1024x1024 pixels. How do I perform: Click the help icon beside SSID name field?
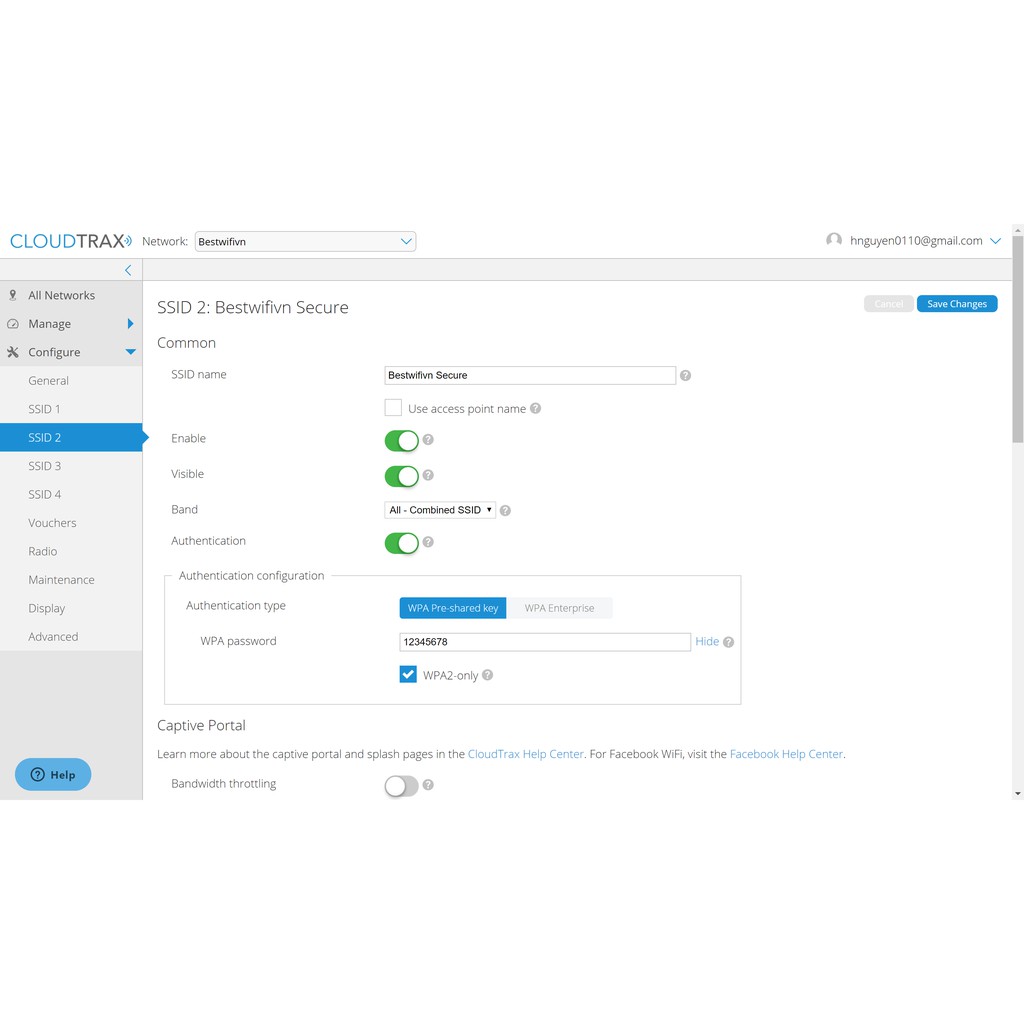click(x=685, y=376)
